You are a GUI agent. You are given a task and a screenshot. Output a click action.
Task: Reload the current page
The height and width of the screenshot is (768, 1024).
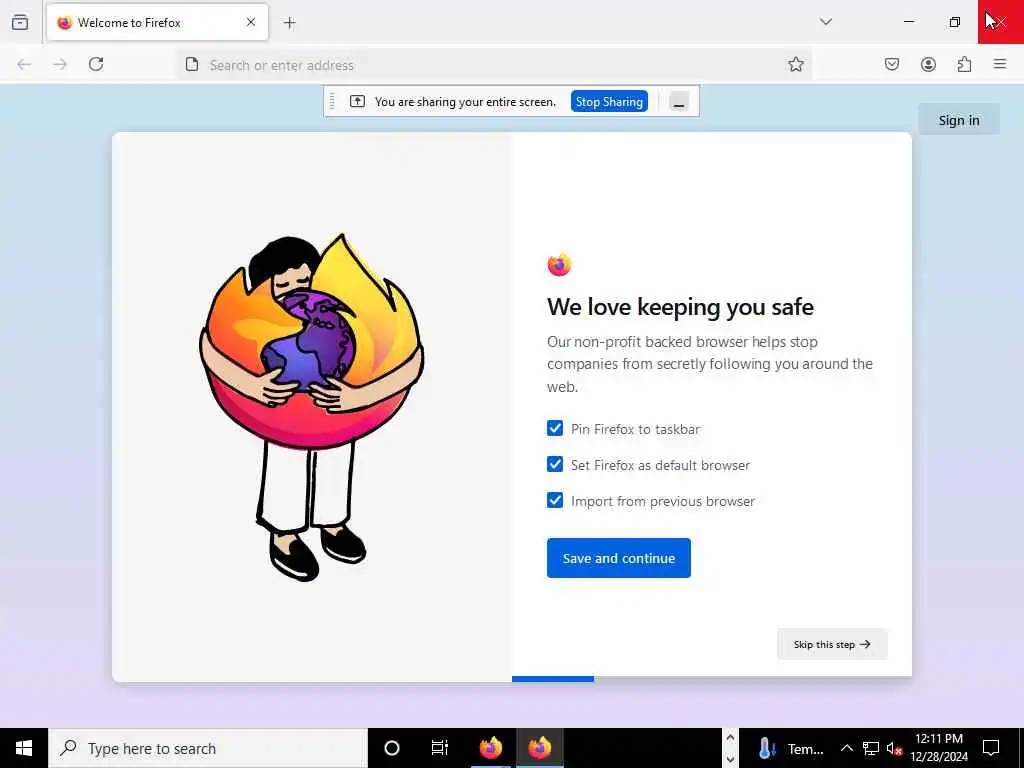[x=96, y=64]
